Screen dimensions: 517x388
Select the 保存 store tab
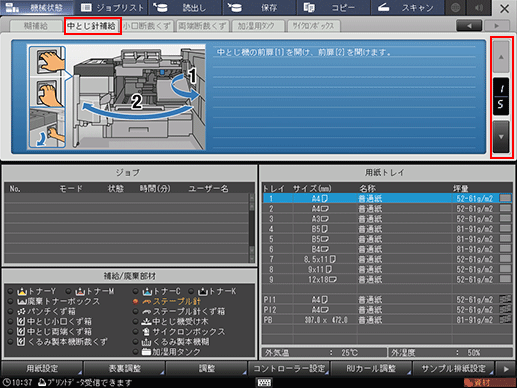[259, 8]
